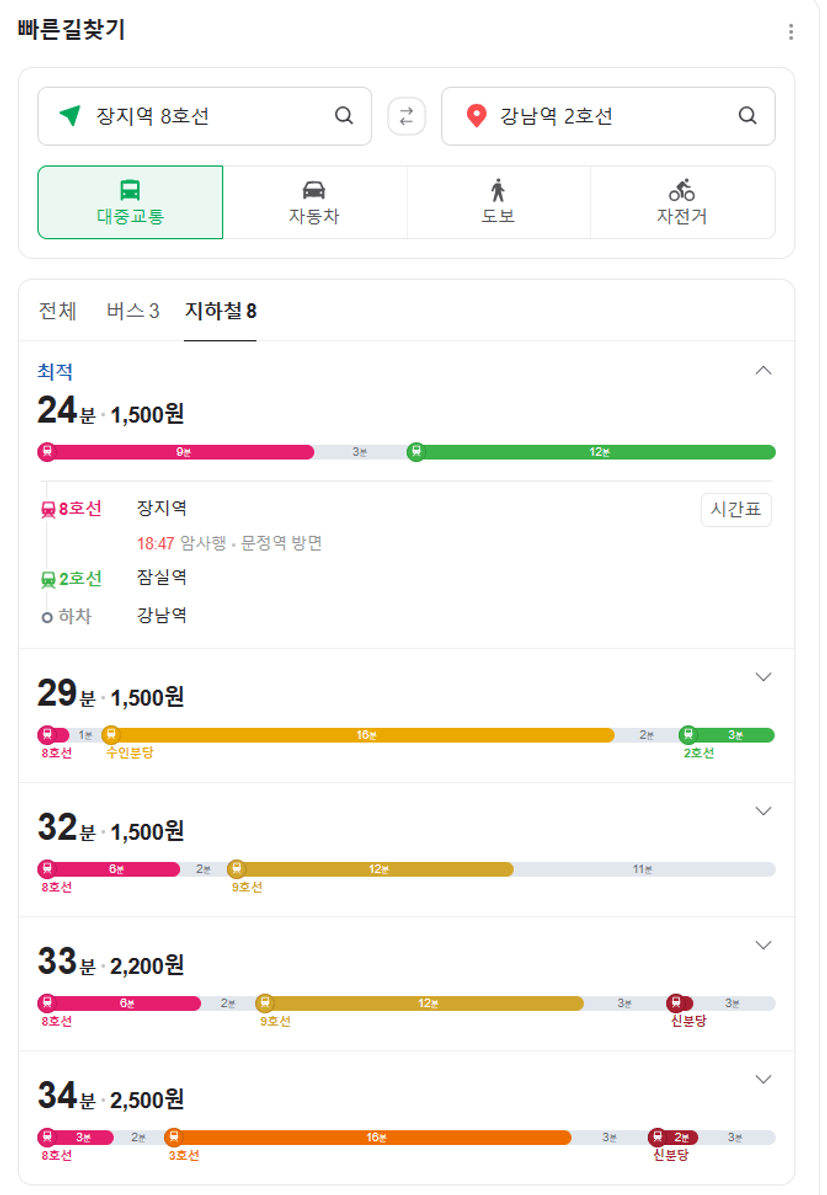Select the 대중교통 public transit mode
The height and width of the screenshot is (1195, 827).
coord(130,202)
